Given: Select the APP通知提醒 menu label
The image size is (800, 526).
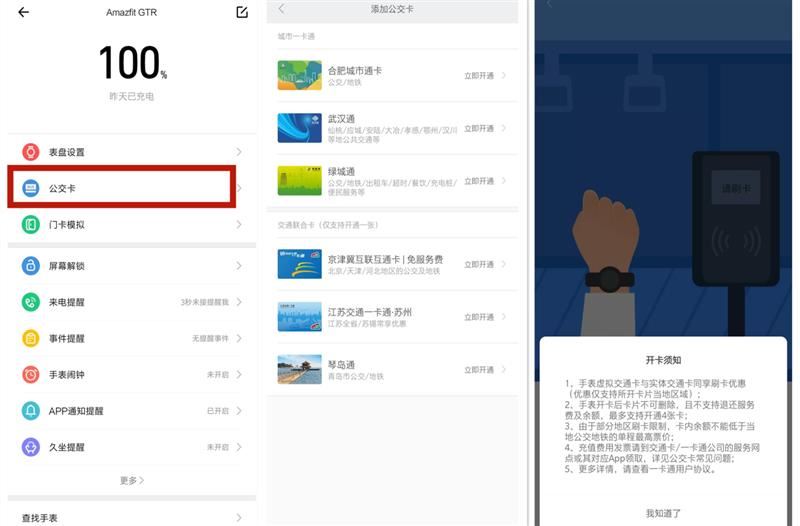Looking at the screenshot, I should pyautogui.click(x=76, y=411).
